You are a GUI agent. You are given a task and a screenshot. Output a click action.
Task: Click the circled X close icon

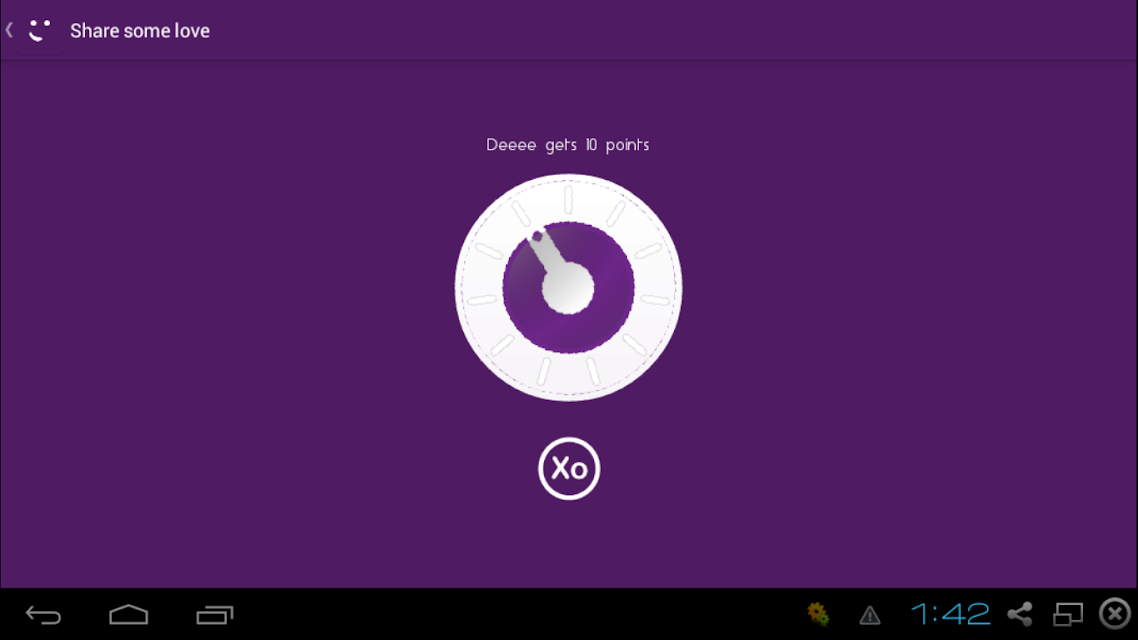tap(1115, 614)
